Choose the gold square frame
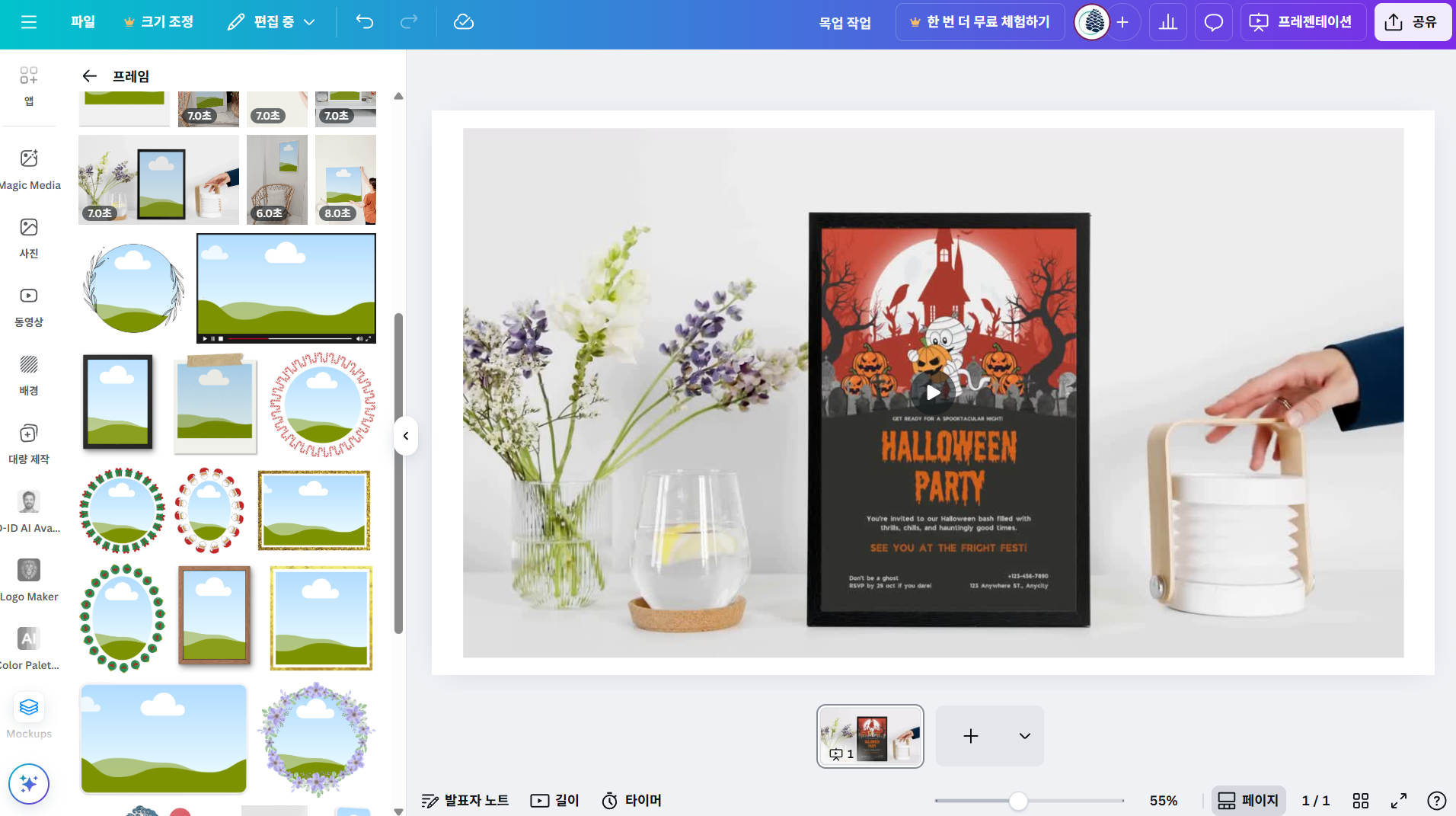This screenshot has height=816, width=1456. point(321,618)
